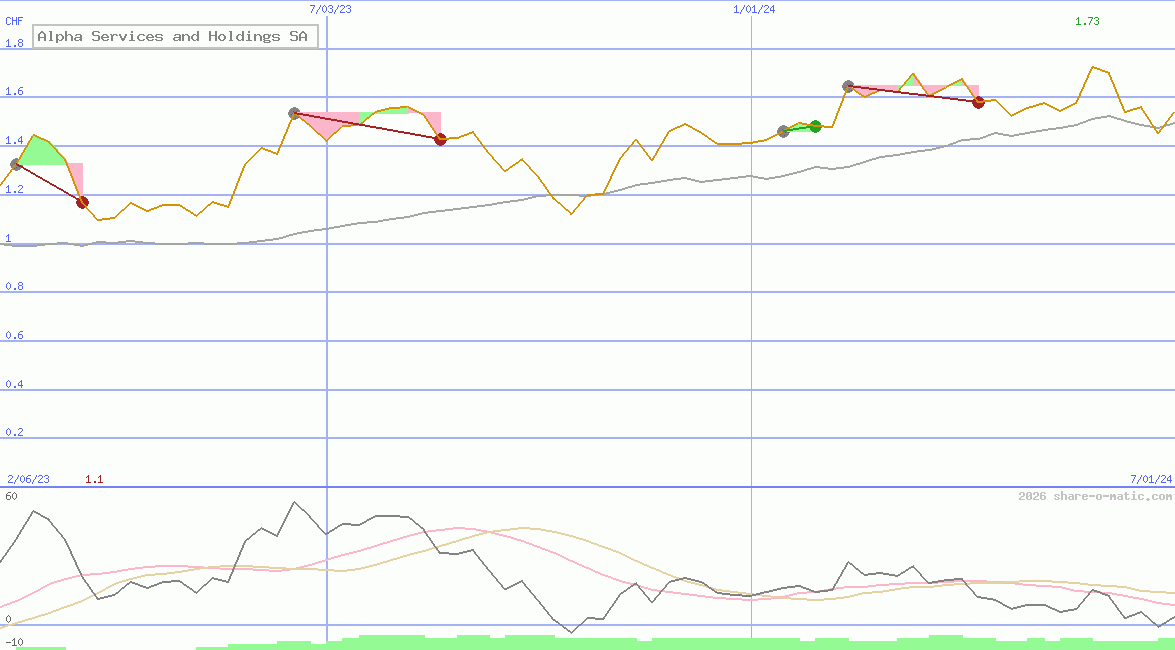Click the gray buy marker left of 7/03/23 line
This screenshot has width=1175, height=650.
click(x=294, y=114)
